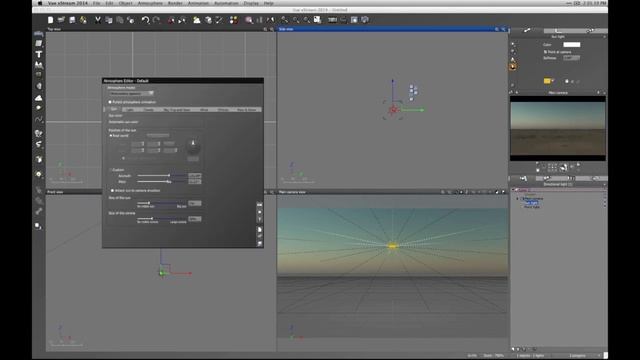Collapse the Layer 1 tree node

tap(514, 190)
